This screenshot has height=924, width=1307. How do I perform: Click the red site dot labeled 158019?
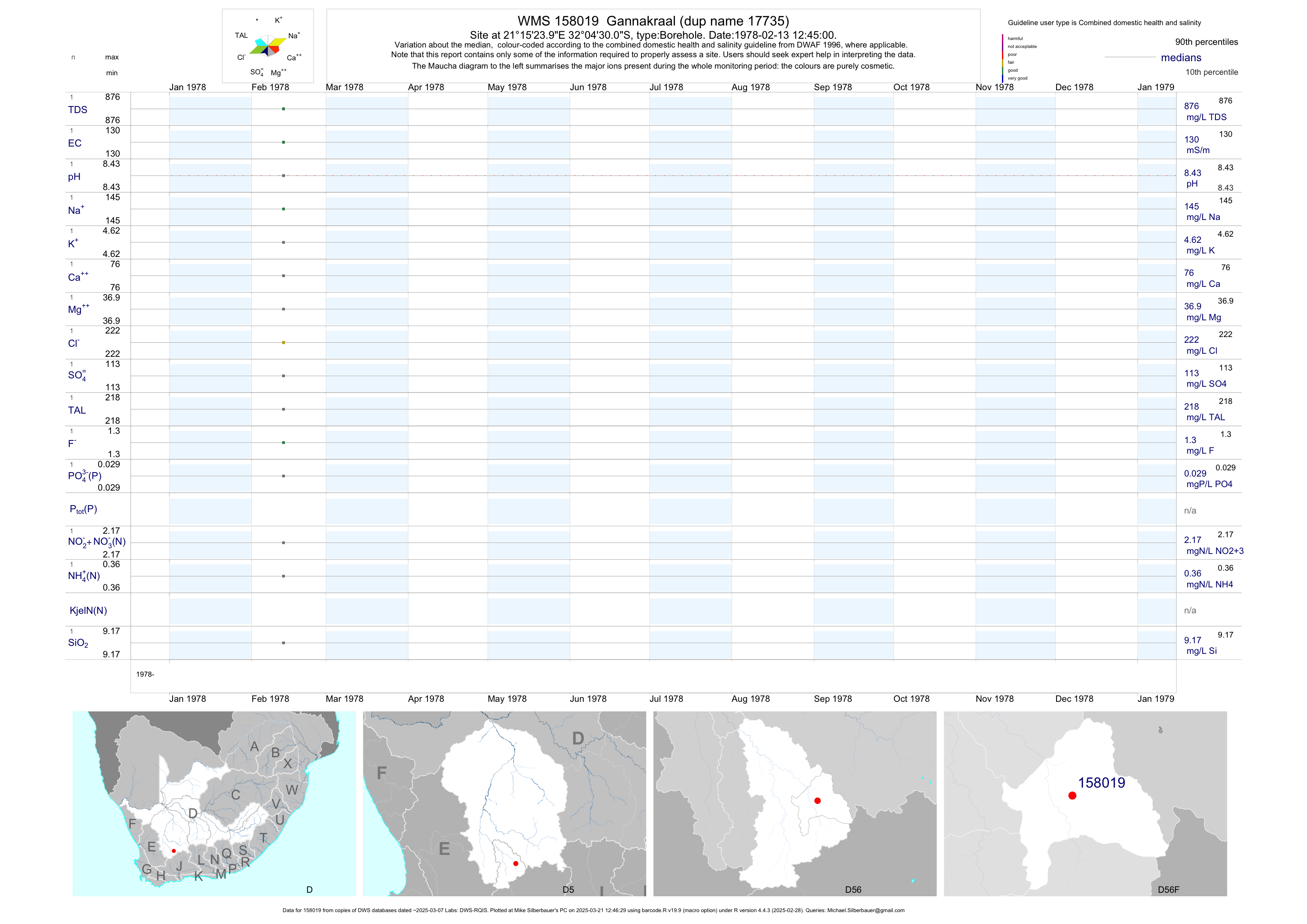click(x=1072, y=796)
